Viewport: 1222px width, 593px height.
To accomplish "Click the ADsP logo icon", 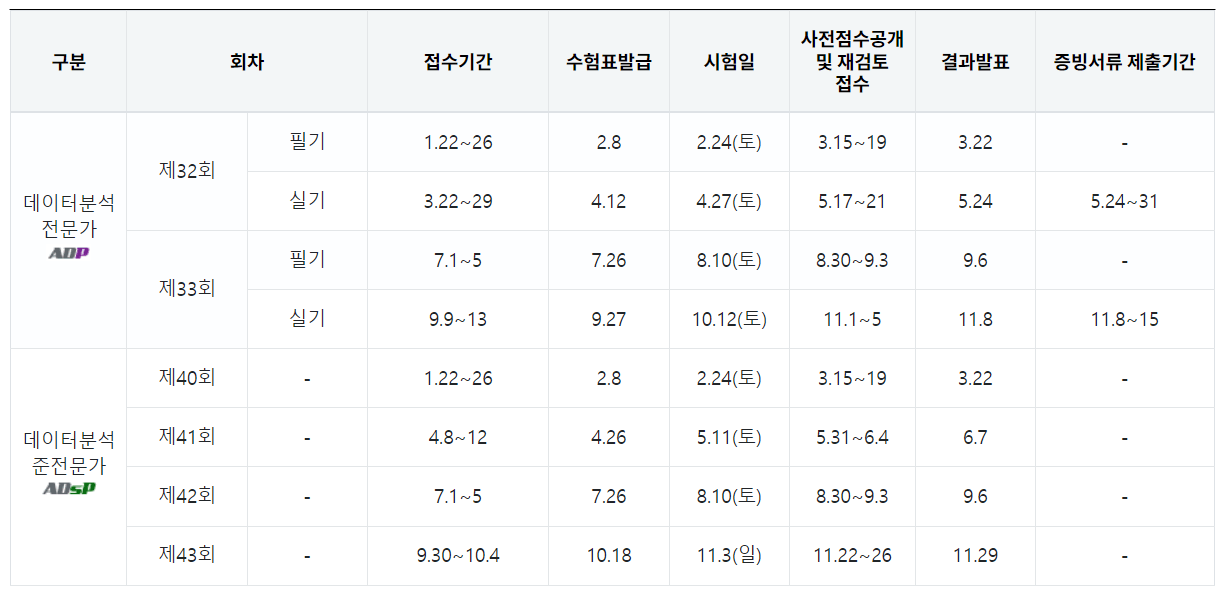I will click(x=69, y=489).
